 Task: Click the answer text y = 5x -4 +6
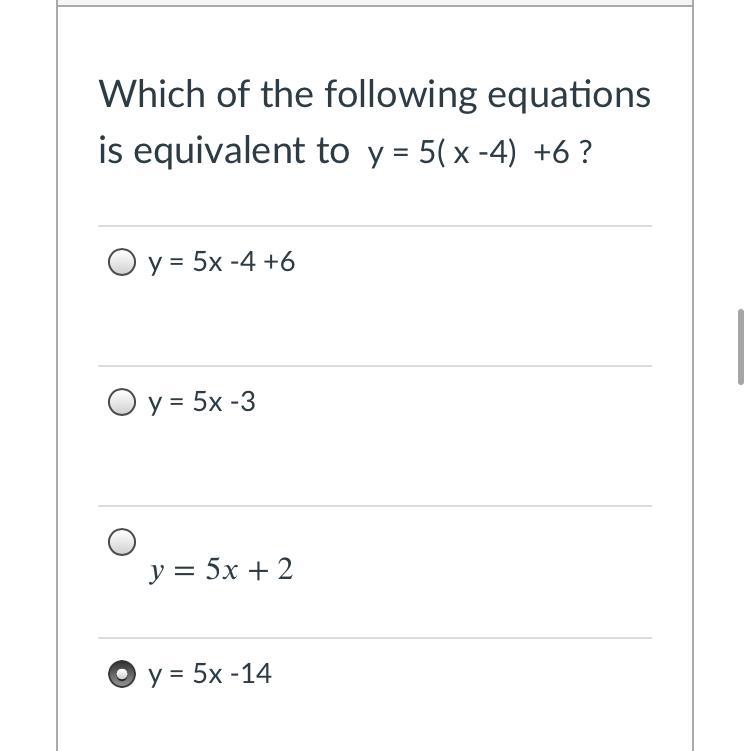pyautogui.click(x=222, y=263)
